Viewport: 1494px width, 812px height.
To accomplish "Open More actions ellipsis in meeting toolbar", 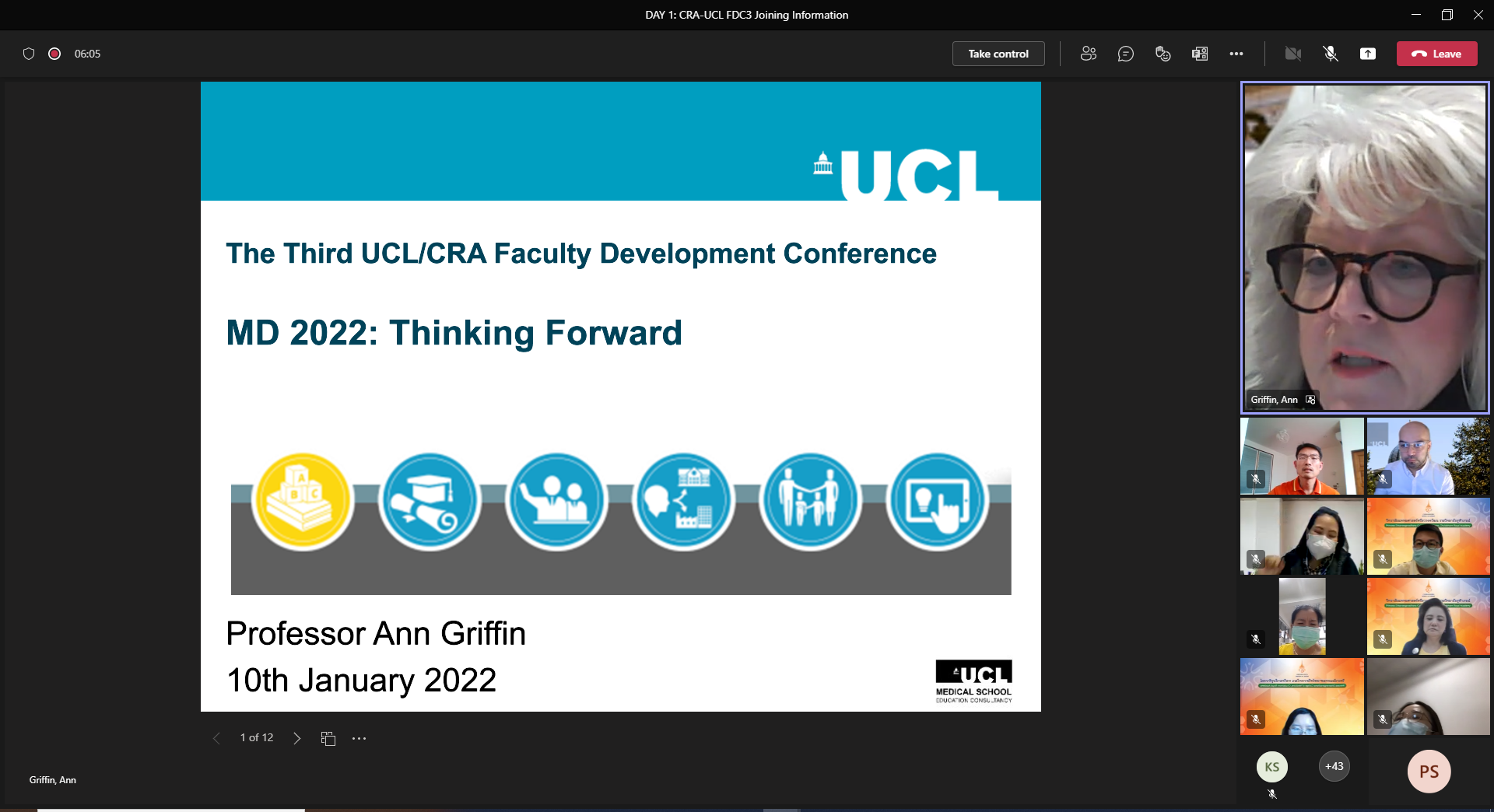I will 1236,54.
